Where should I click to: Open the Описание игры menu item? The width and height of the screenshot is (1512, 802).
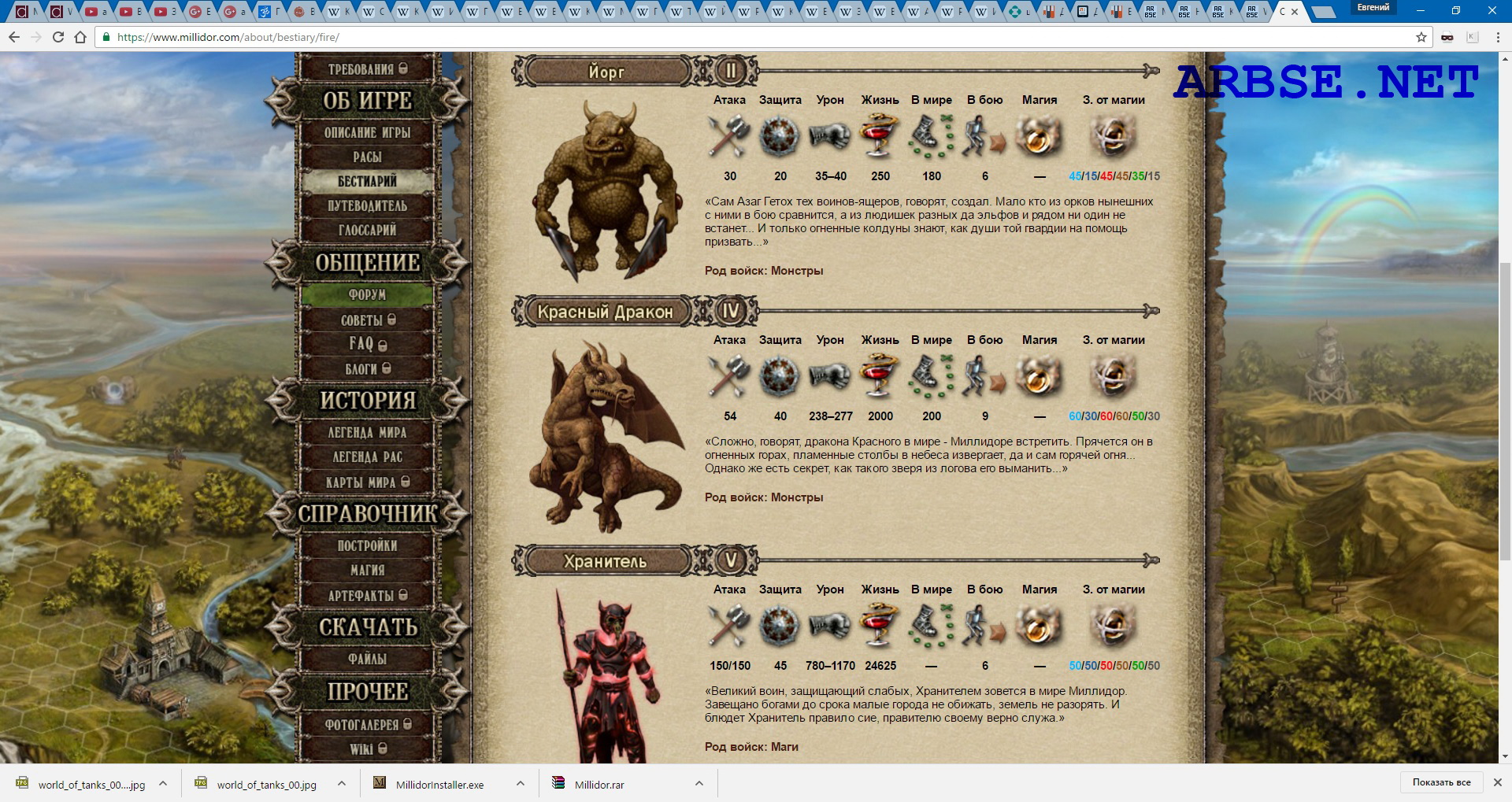coord(367,132)
